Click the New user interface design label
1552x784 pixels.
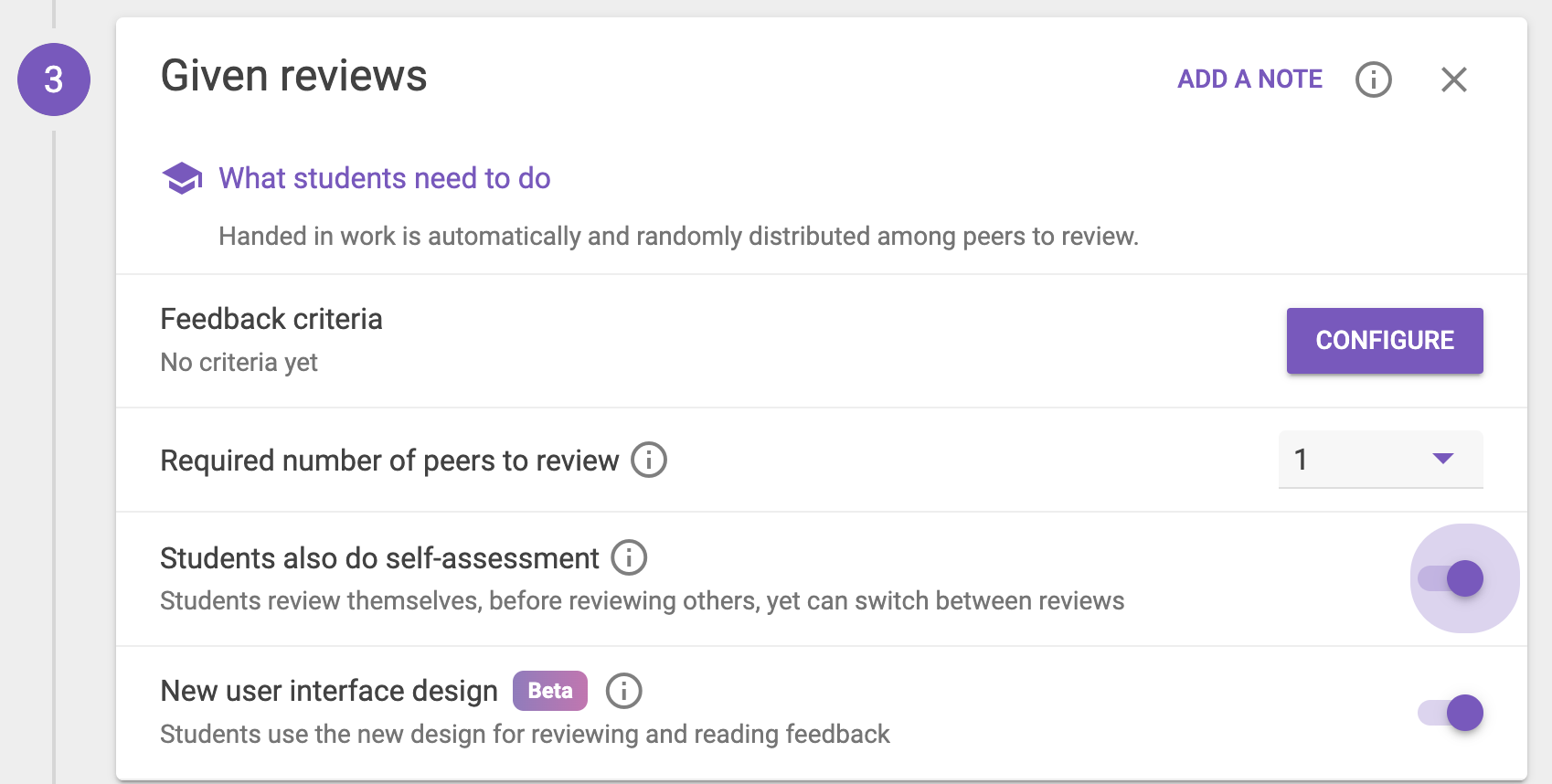329,691
